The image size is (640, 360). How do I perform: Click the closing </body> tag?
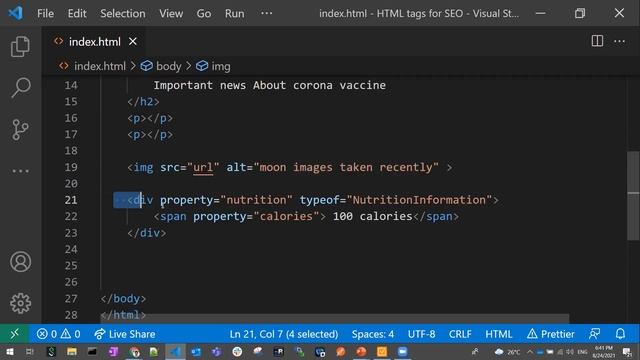tap(123, 298)
